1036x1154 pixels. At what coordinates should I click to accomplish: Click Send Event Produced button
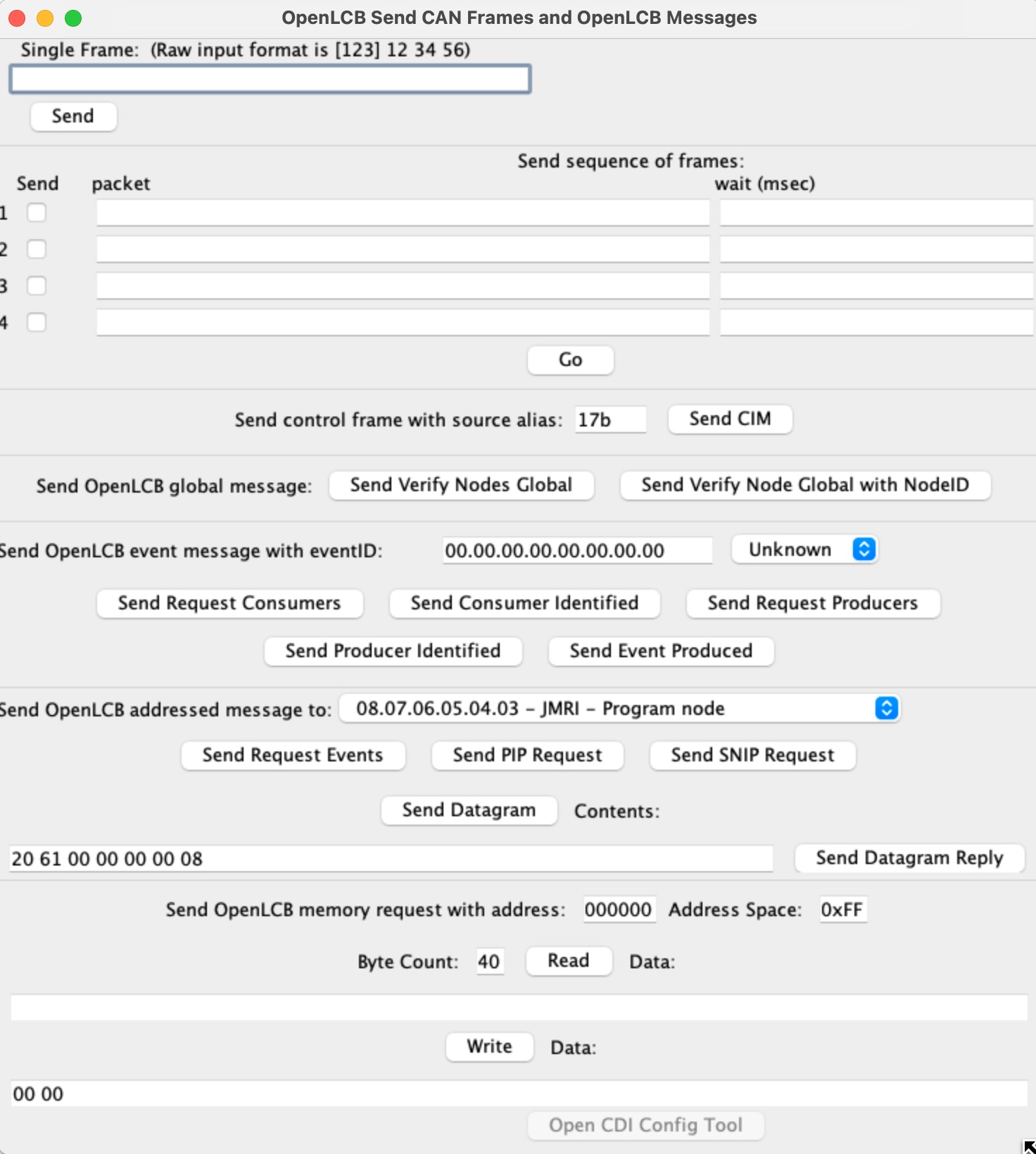coord(661,651)
